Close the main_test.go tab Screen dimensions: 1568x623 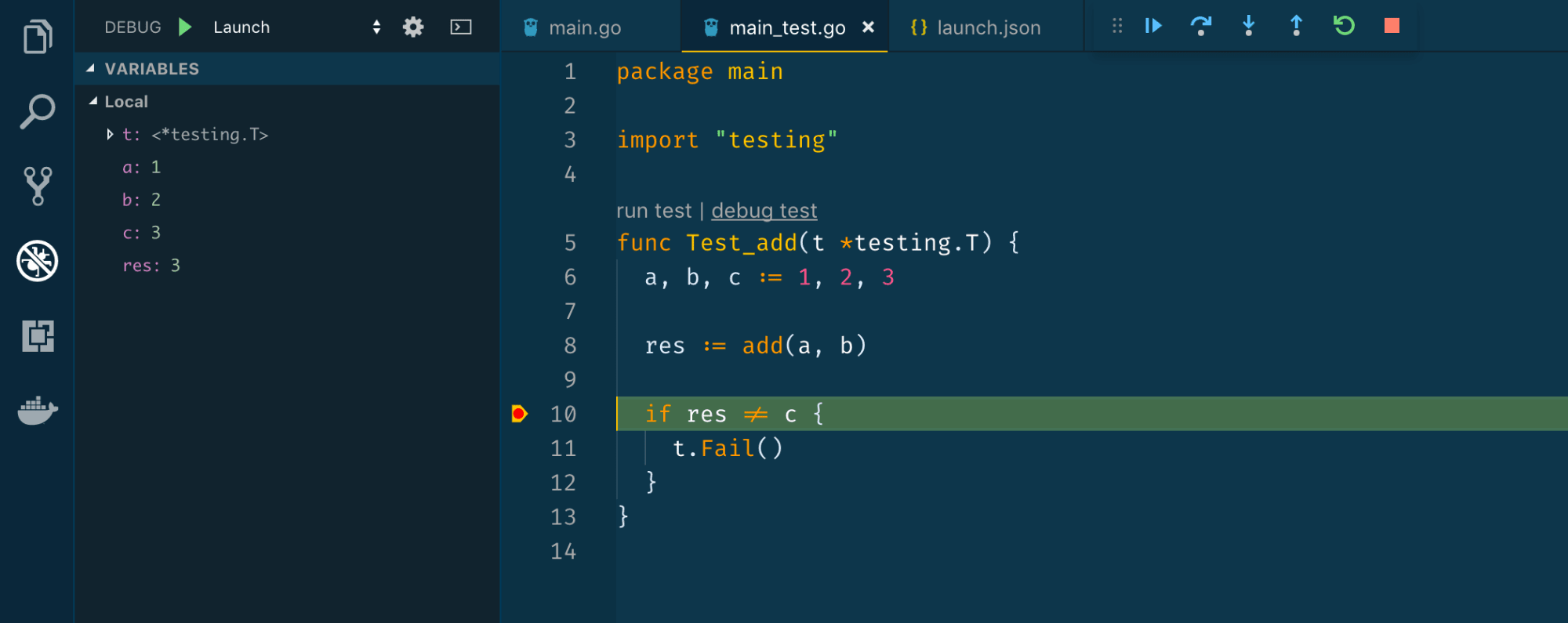pos(868,27)
